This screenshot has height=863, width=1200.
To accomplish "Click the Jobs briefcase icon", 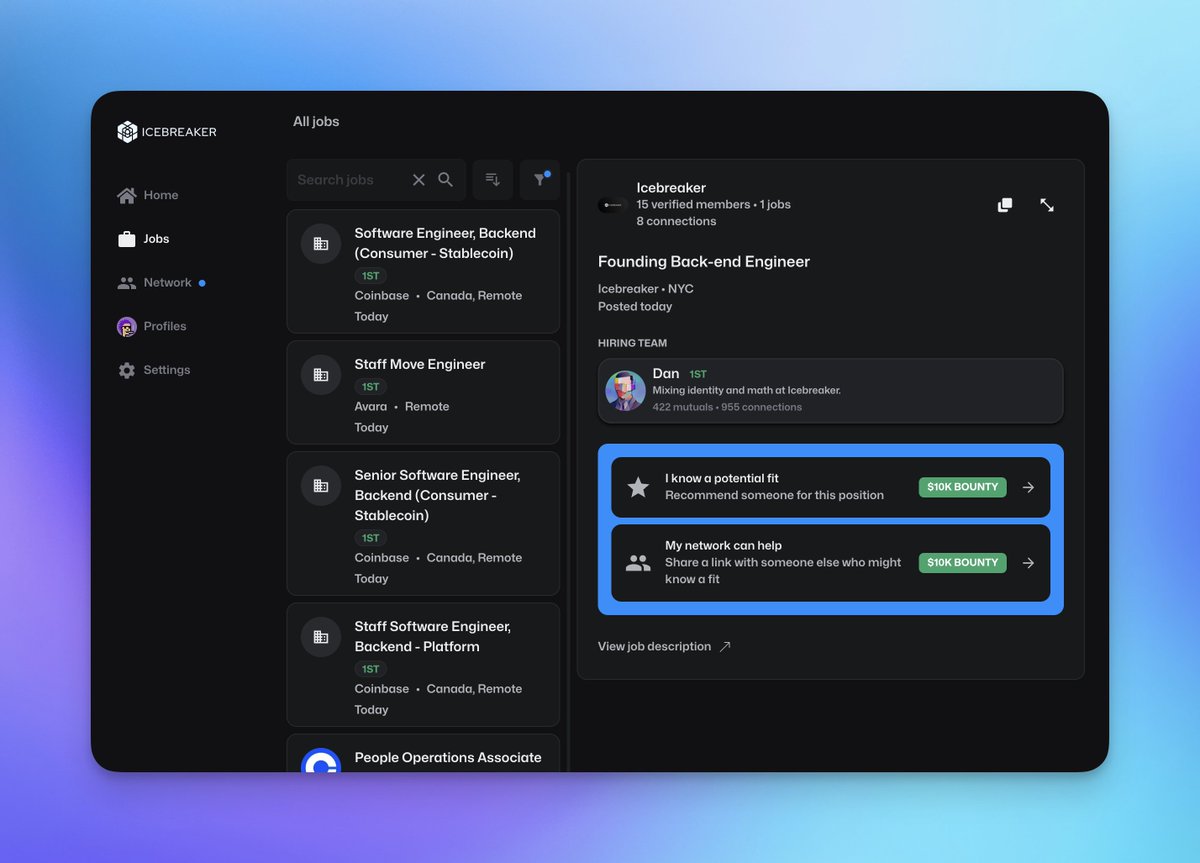I will (x=127, y=239).
